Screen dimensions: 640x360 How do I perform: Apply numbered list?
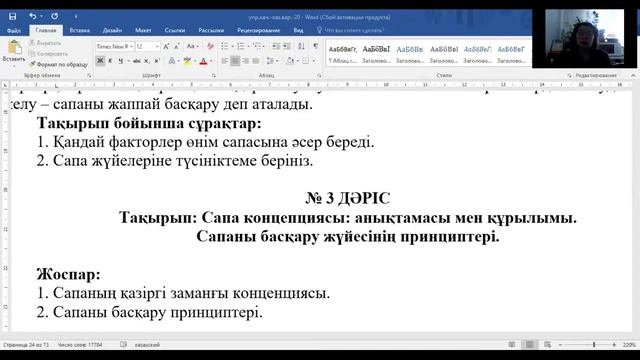pos(240,47)
